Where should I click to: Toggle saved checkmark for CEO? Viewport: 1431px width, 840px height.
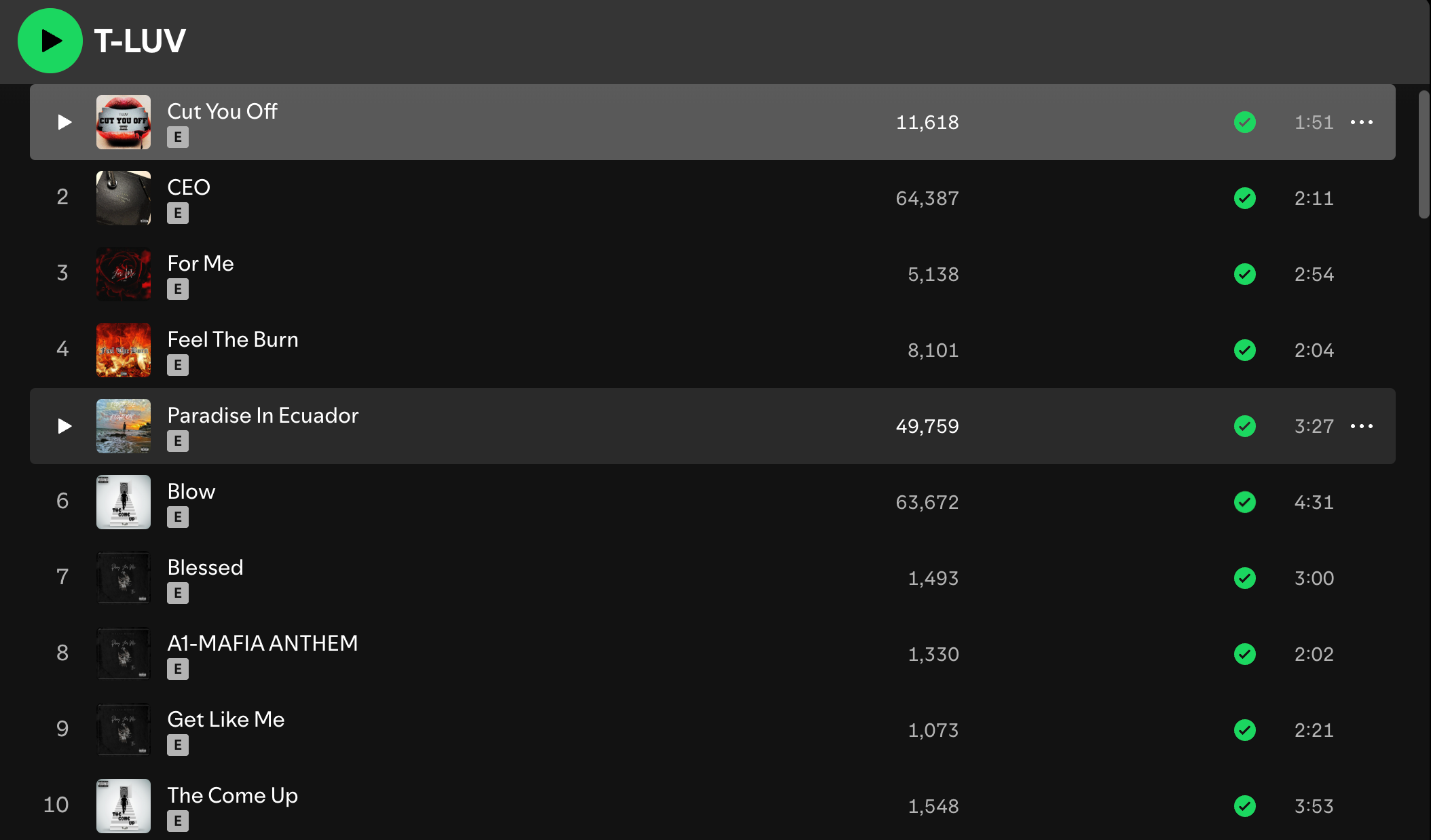1245,198
